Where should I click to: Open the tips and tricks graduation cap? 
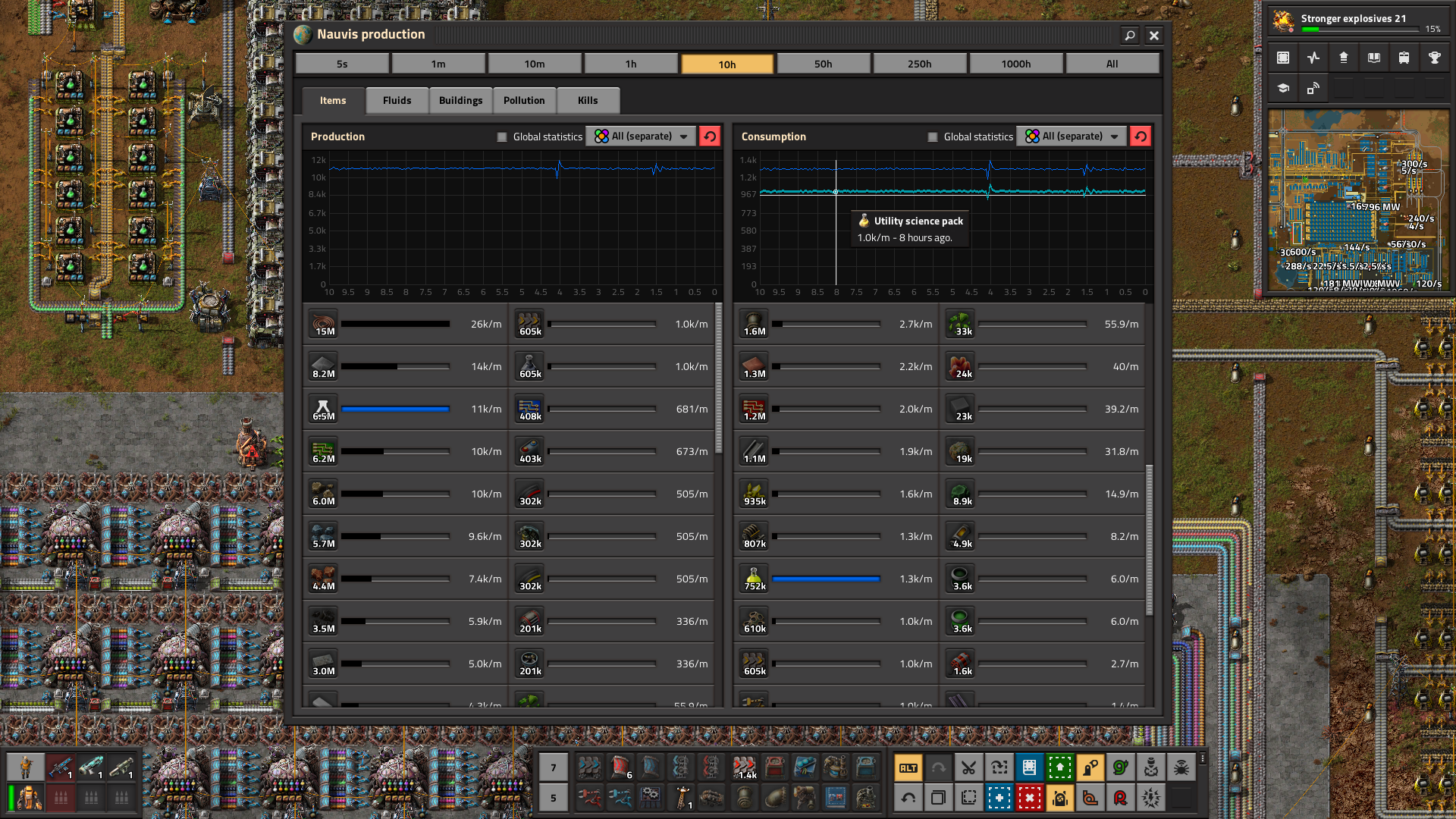click(1282, 89)
